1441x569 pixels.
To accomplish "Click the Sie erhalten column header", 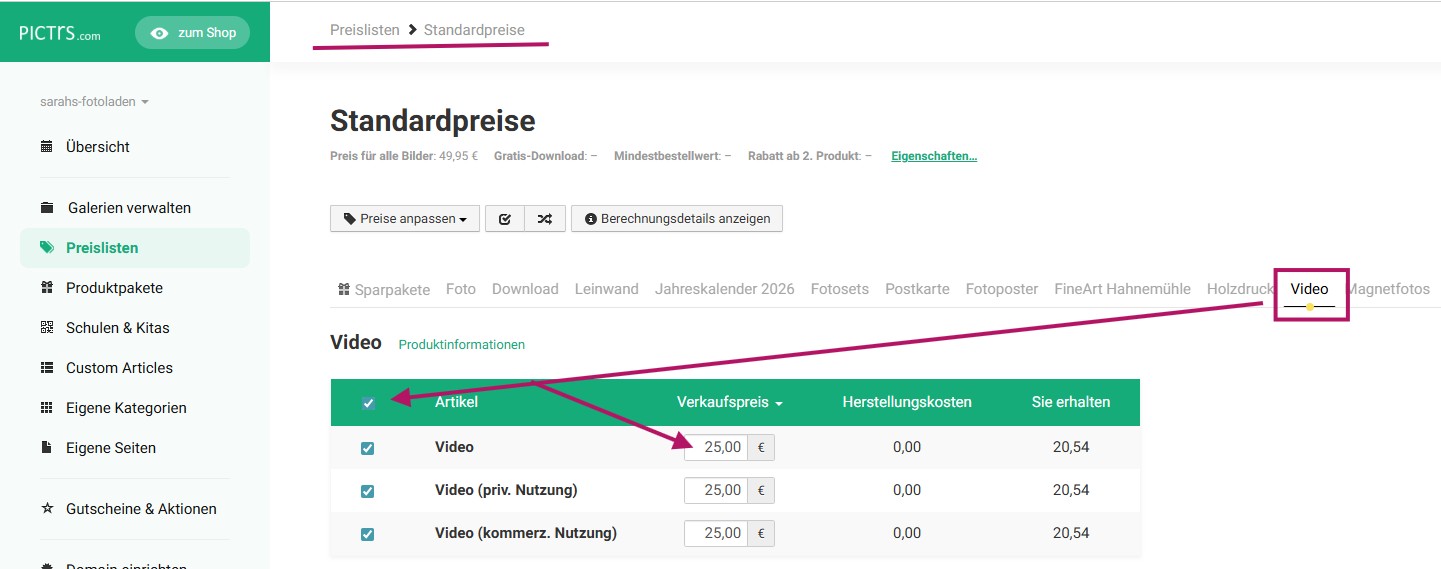I will tap(1071, 402).
